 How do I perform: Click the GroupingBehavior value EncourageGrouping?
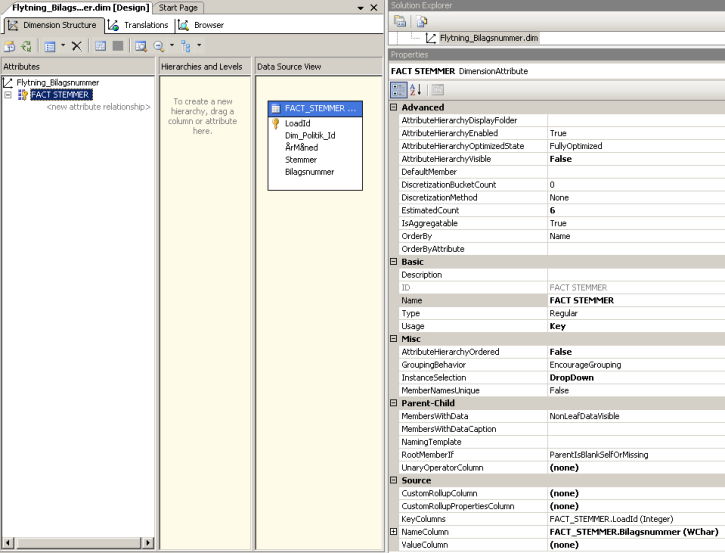tap(585, 365)
